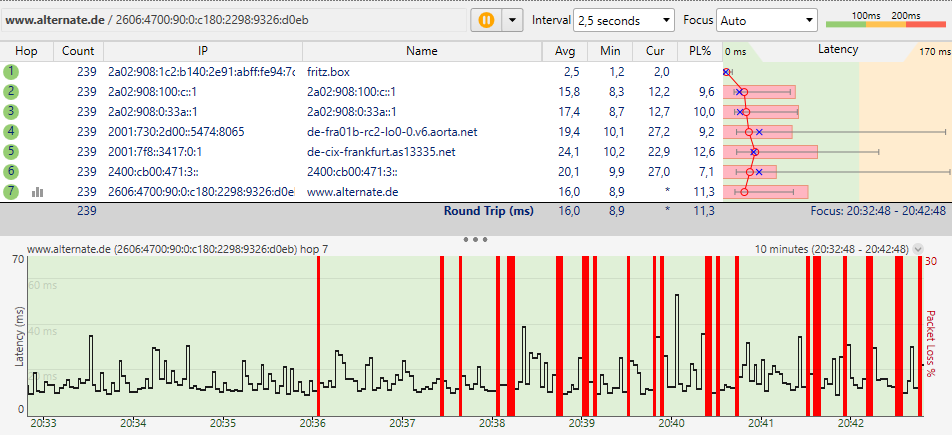Viewport: 952px width, 435px height.
Task: Toggle the timeline graph icon on hop 7
Action: (x=38, y=192)
